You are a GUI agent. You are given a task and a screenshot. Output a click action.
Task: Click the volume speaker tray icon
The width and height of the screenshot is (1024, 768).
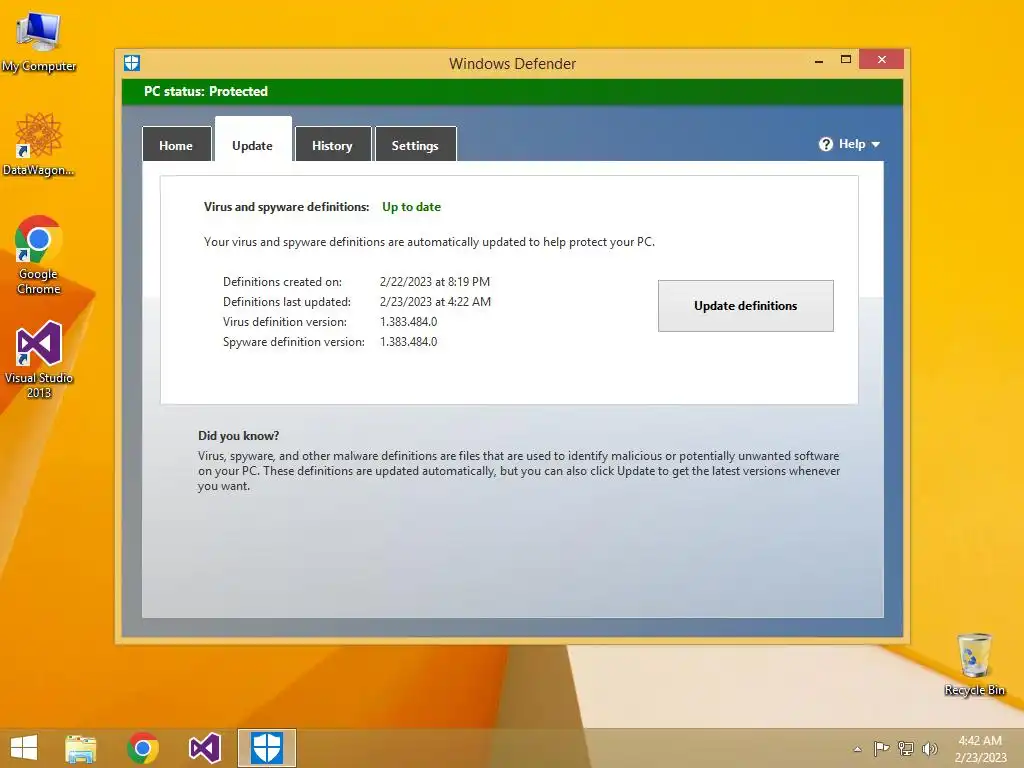[x=929, y=748]
